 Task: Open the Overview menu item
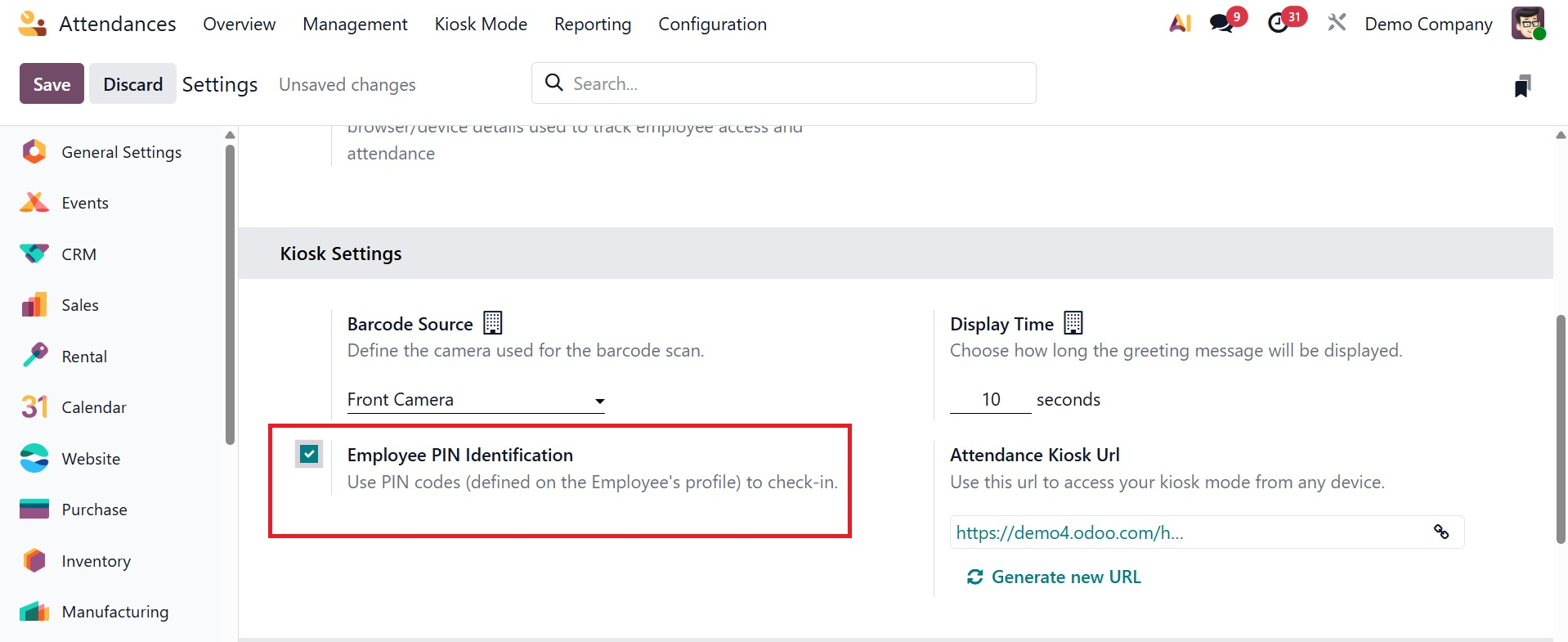tap(239, 25)
